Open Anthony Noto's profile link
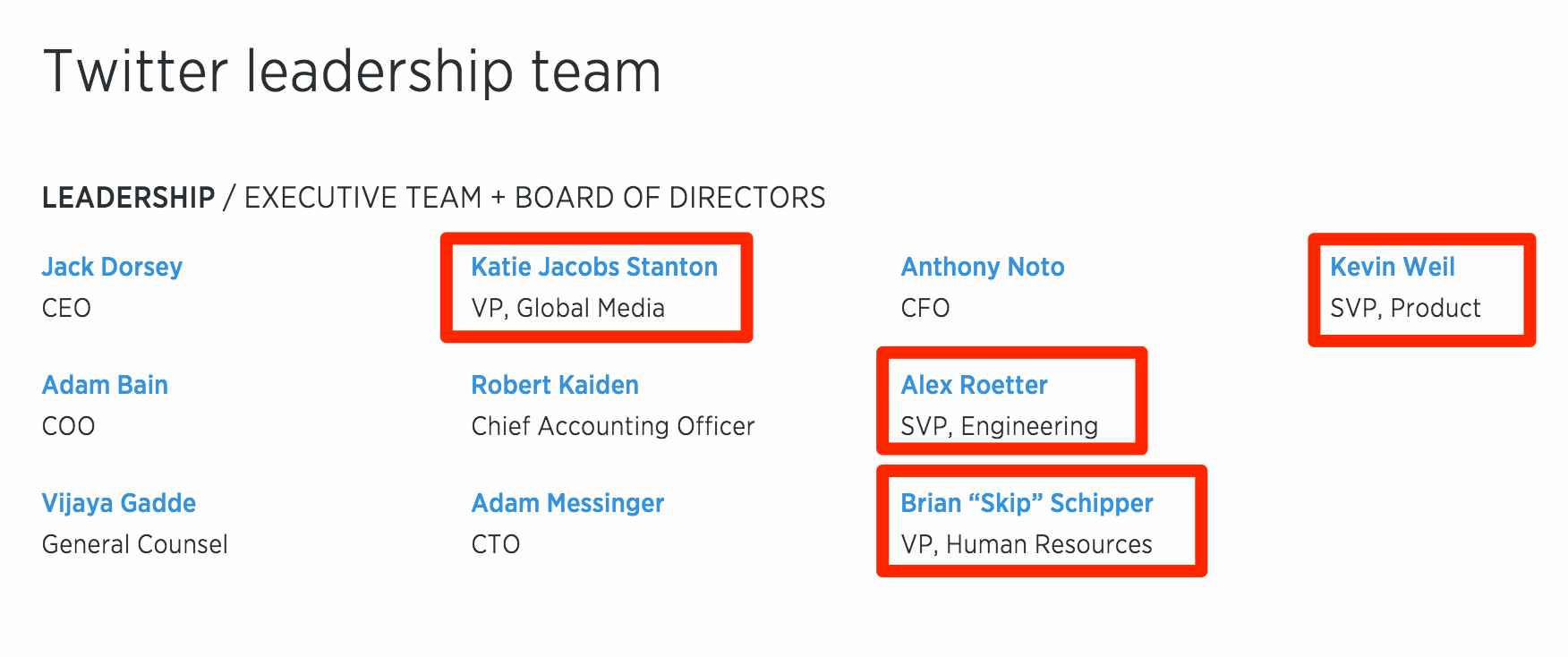Viewport: 1568px width, 657px height. click(982, 267)
